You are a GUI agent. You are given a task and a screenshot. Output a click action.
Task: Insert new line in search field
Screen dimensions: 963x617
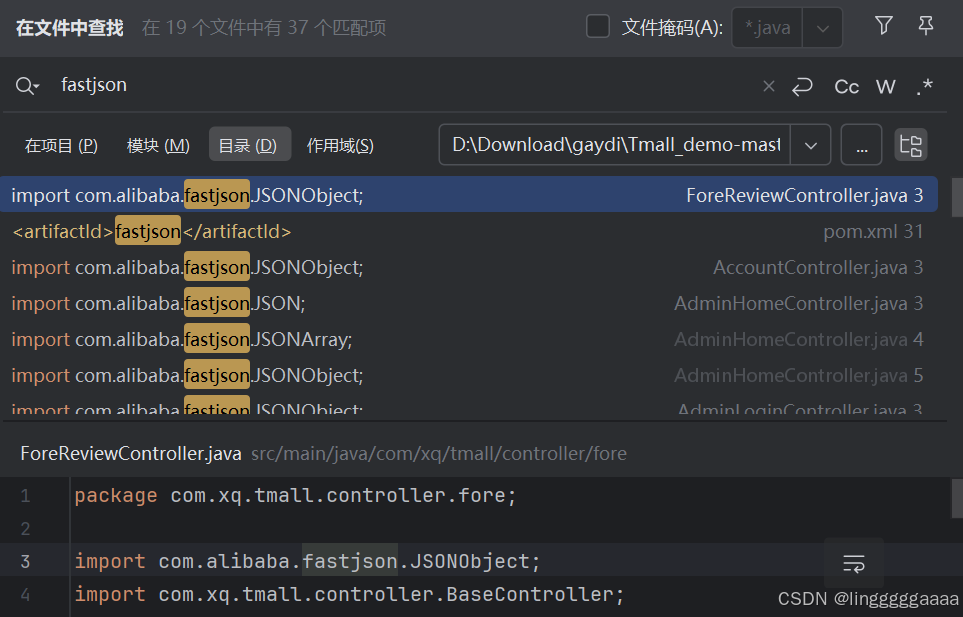coord(802,87)
